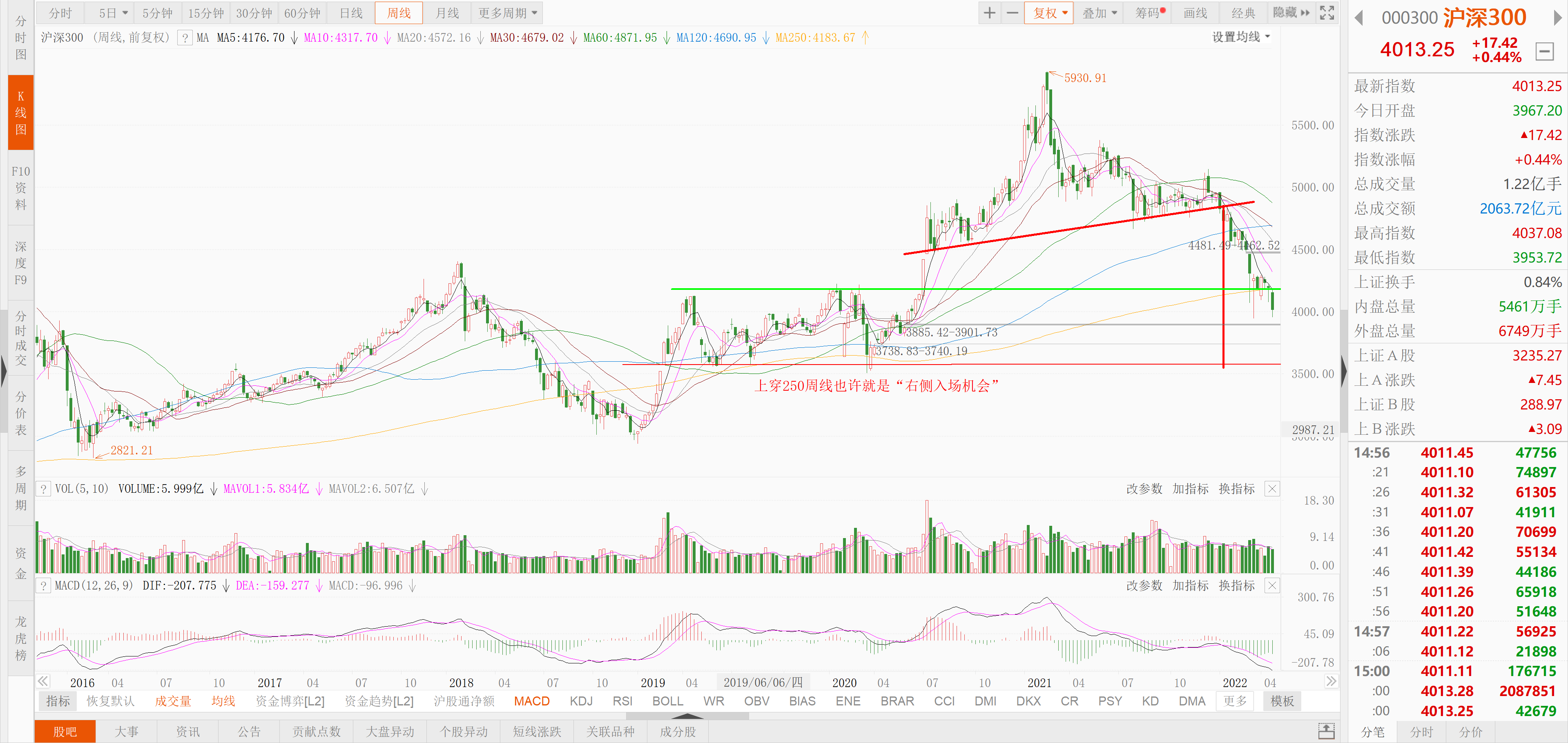
Task: Select the KDJ indicator
Action: click(581, 701)
